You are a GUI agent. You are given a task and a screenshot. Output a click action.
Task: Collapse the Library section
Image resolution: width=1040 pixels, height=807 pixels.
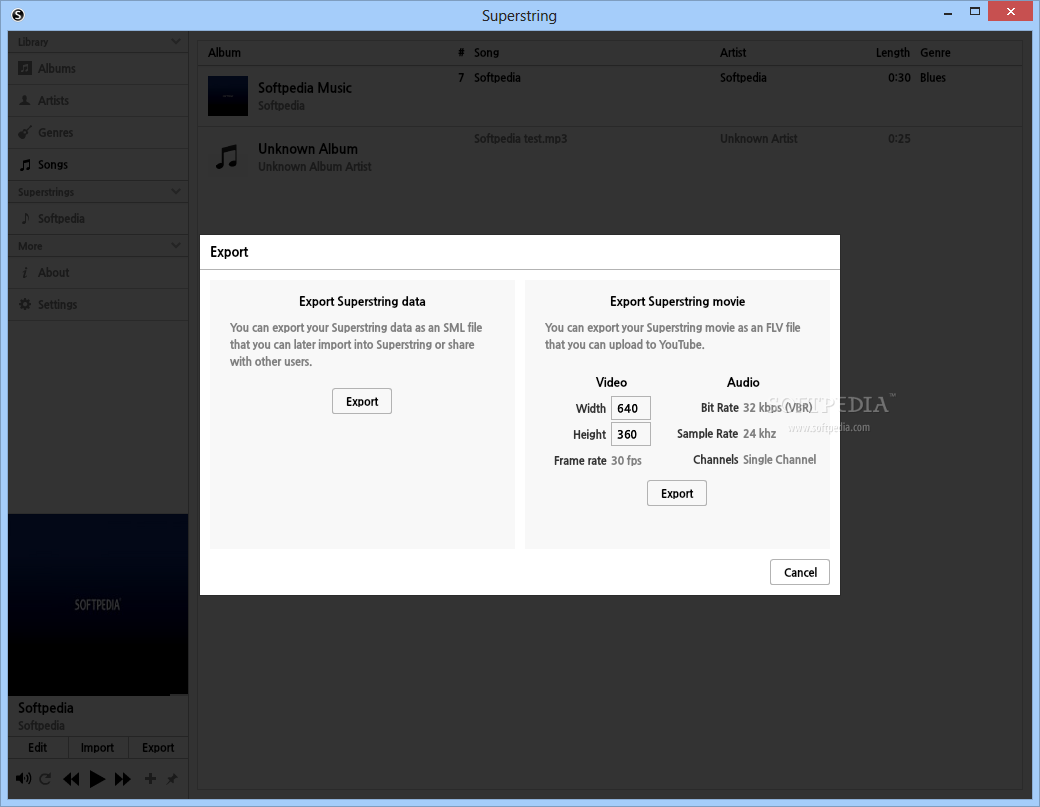pyautogui.click(x=175, y=42)
